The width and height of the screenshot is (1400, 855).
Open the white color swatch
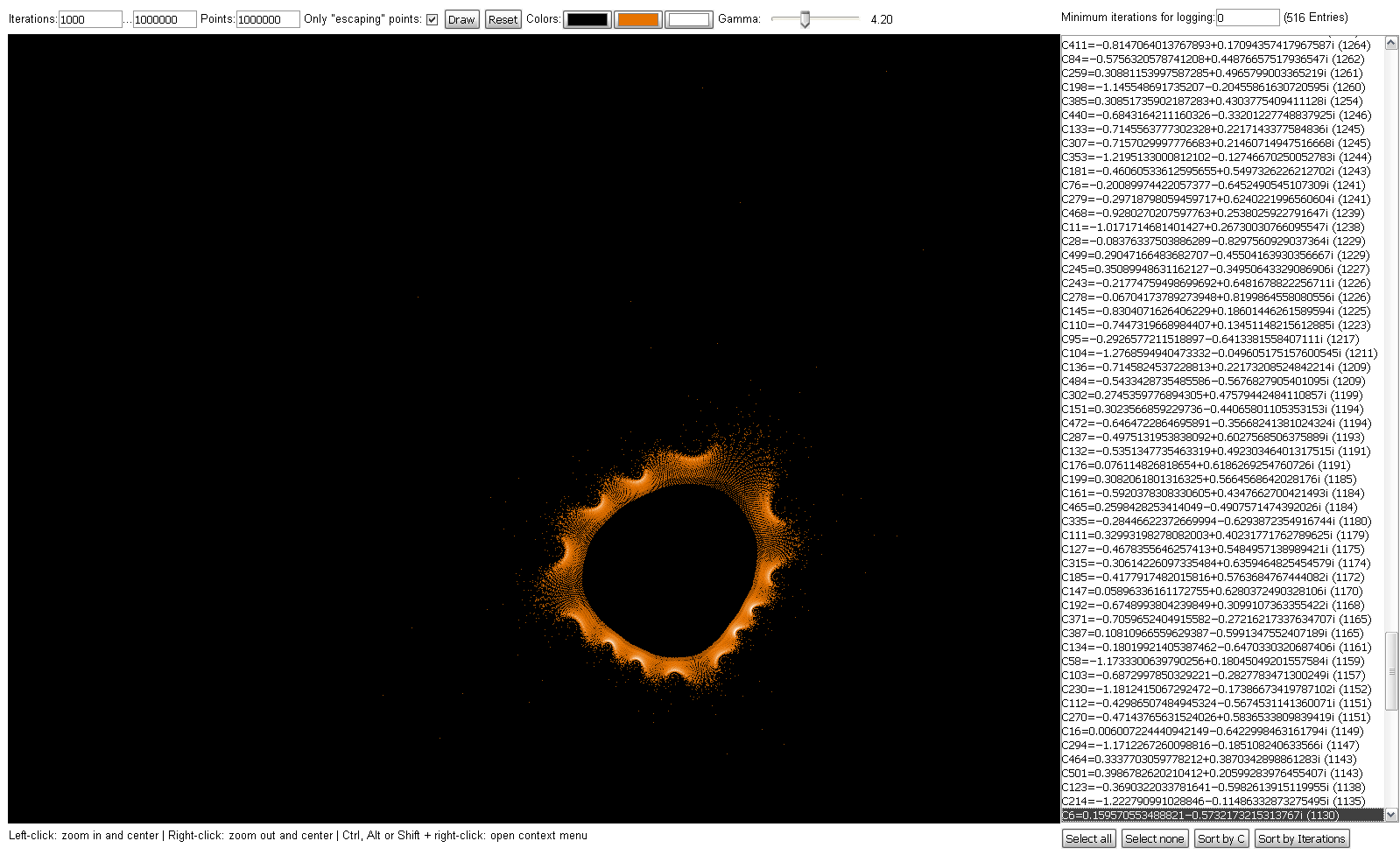(688, 19)
